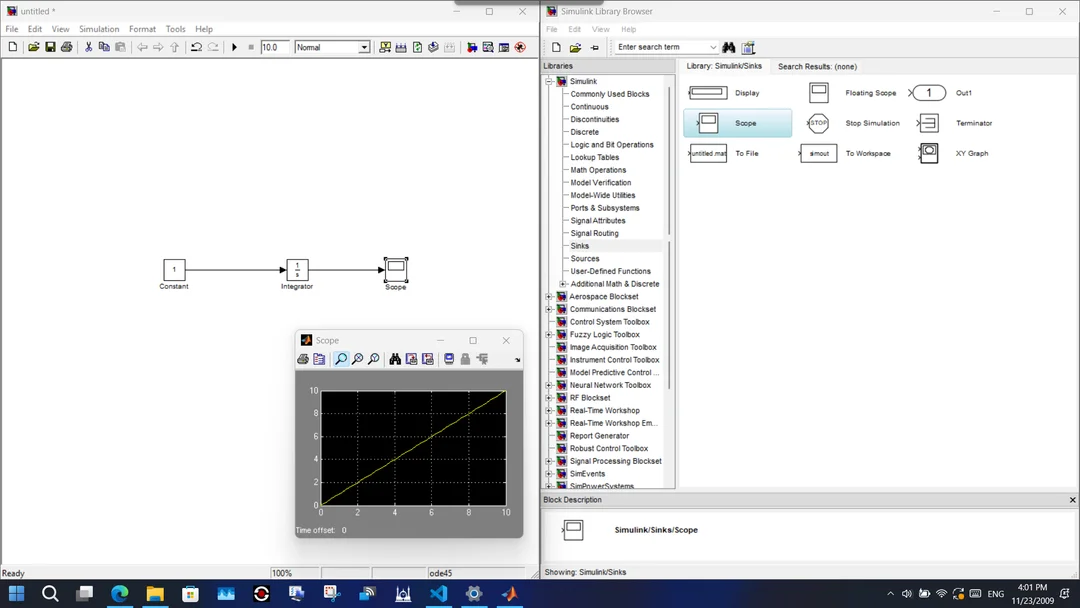Viewport: 1080px width, 608px height.
Task: Expand the Communications Blockset library
Action: (550, 309)
